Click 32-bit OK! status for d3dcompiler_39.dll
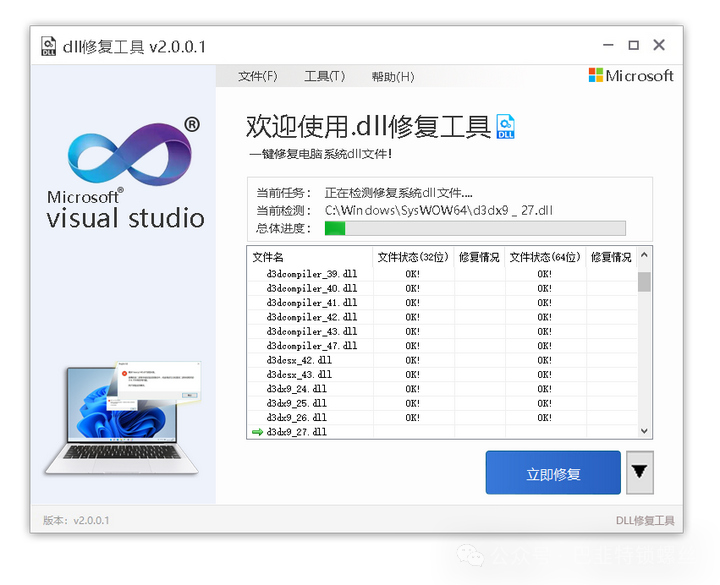Viewport: 720px width, 585px height. (x=412, y=274)
